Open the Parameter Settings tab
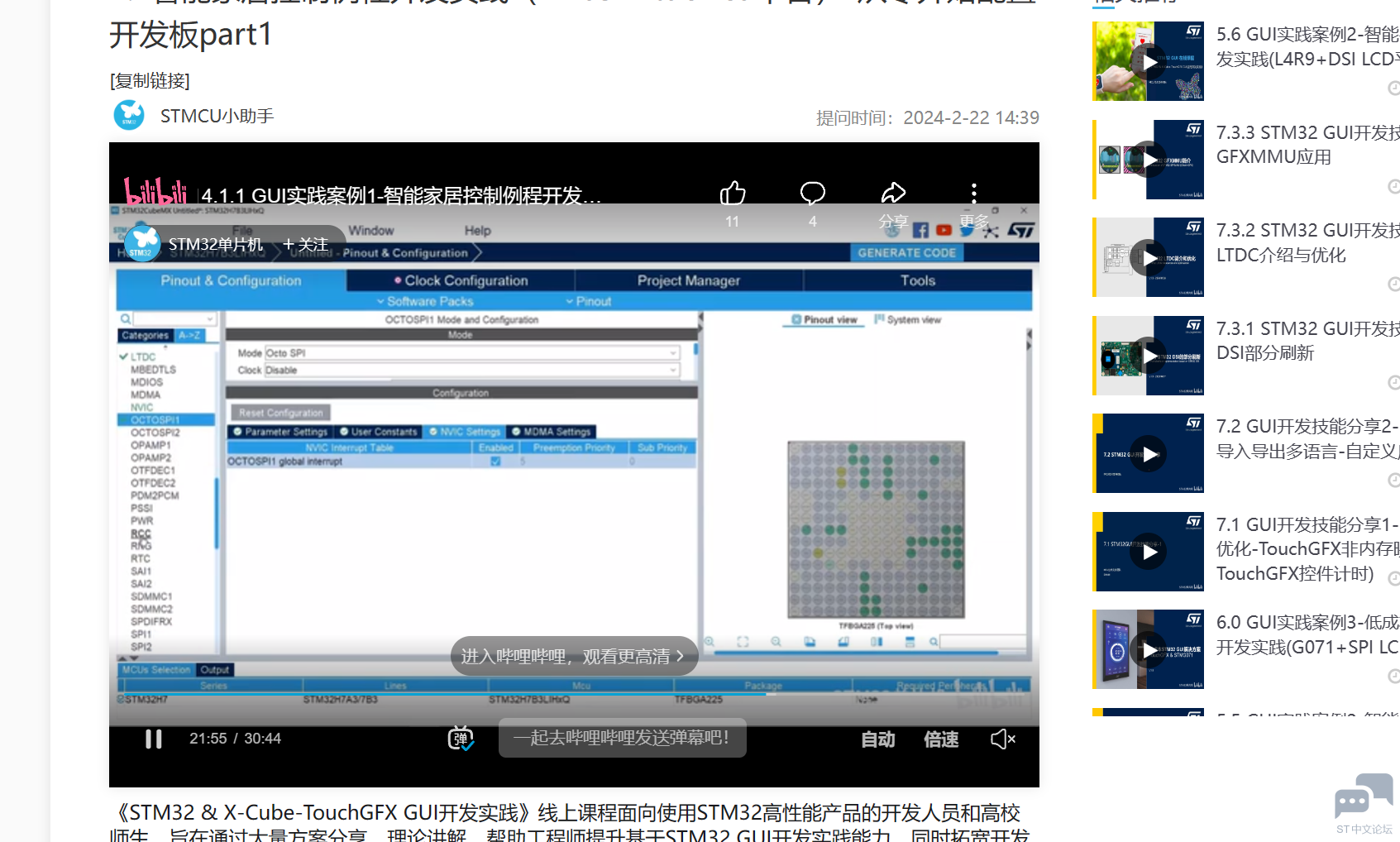Image resolution: width=1400 pixels, height=842 pixels. click(280, 432)
